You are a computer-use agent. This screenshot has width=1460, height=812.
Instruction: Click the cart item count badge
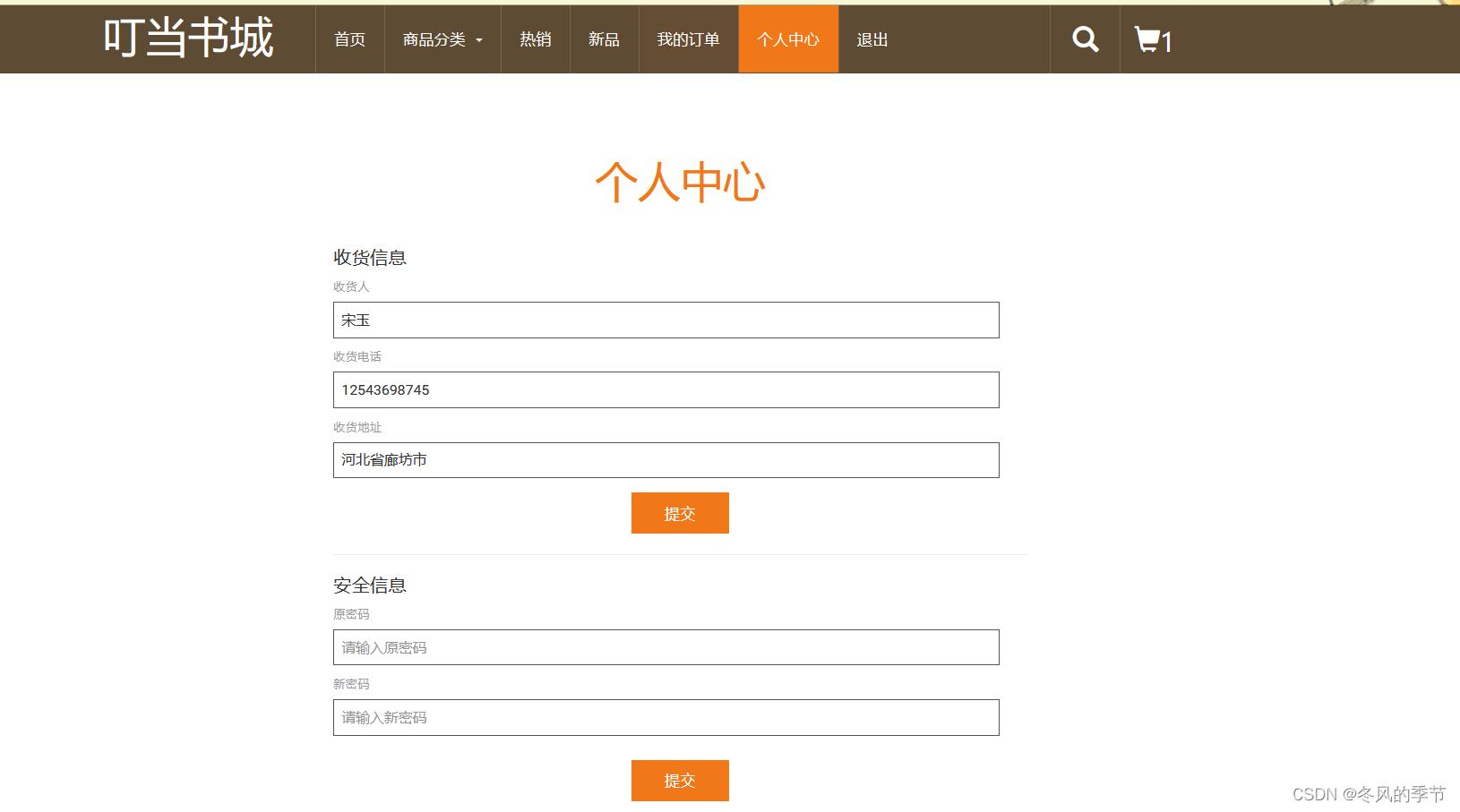[x=1167, y=41]
